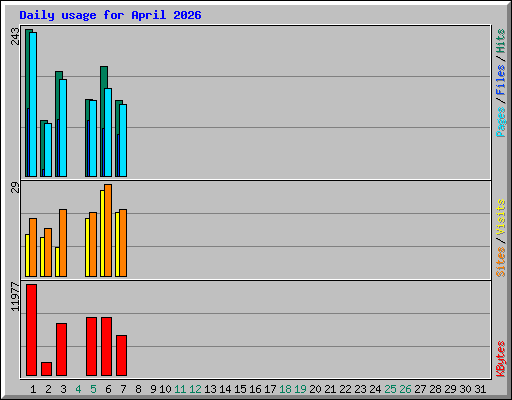Screen dimensions: 512x400
Task: Click the yellow Visits legend label
Action: tap(501, 218)
